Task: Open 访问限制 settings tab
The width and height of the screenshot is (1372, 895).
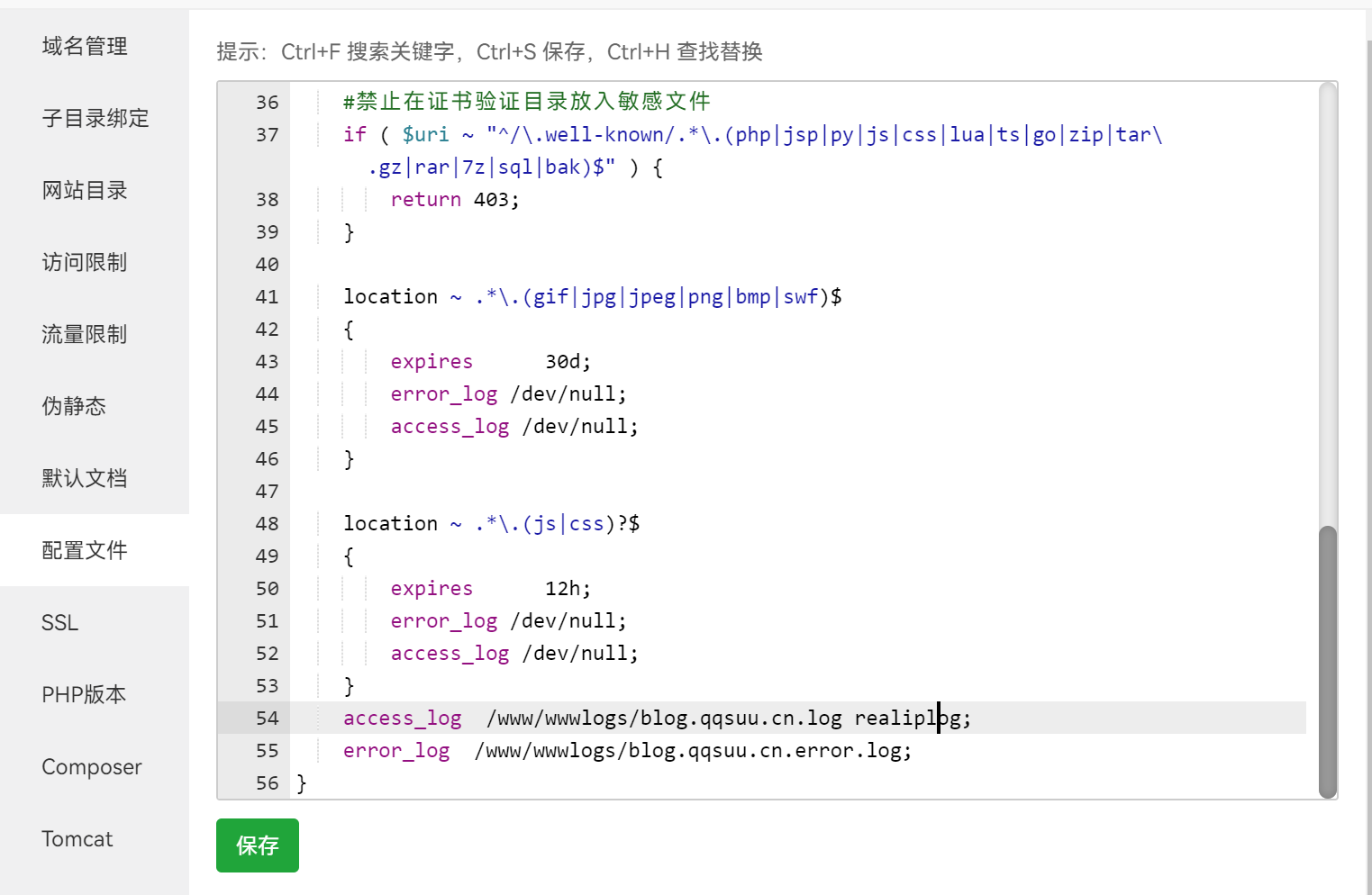Action: click(x=85, y=262)
